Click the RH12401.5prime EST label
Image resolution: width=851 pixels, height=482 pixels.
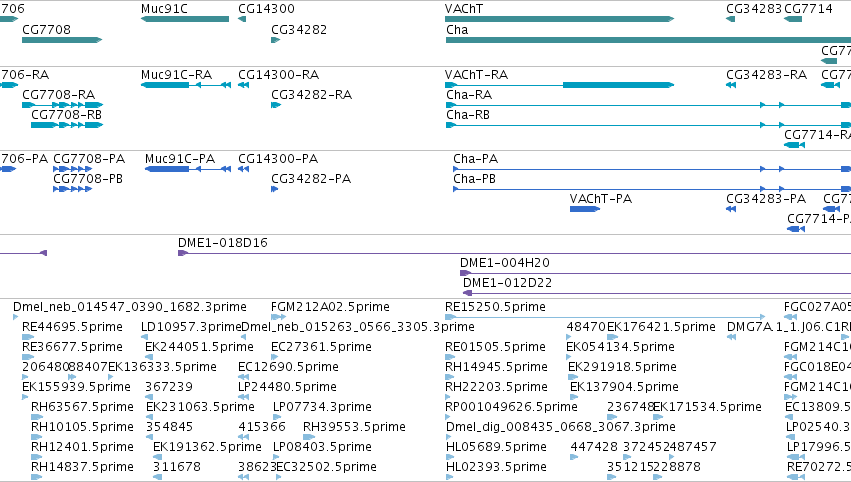click(x=82, y=447)
